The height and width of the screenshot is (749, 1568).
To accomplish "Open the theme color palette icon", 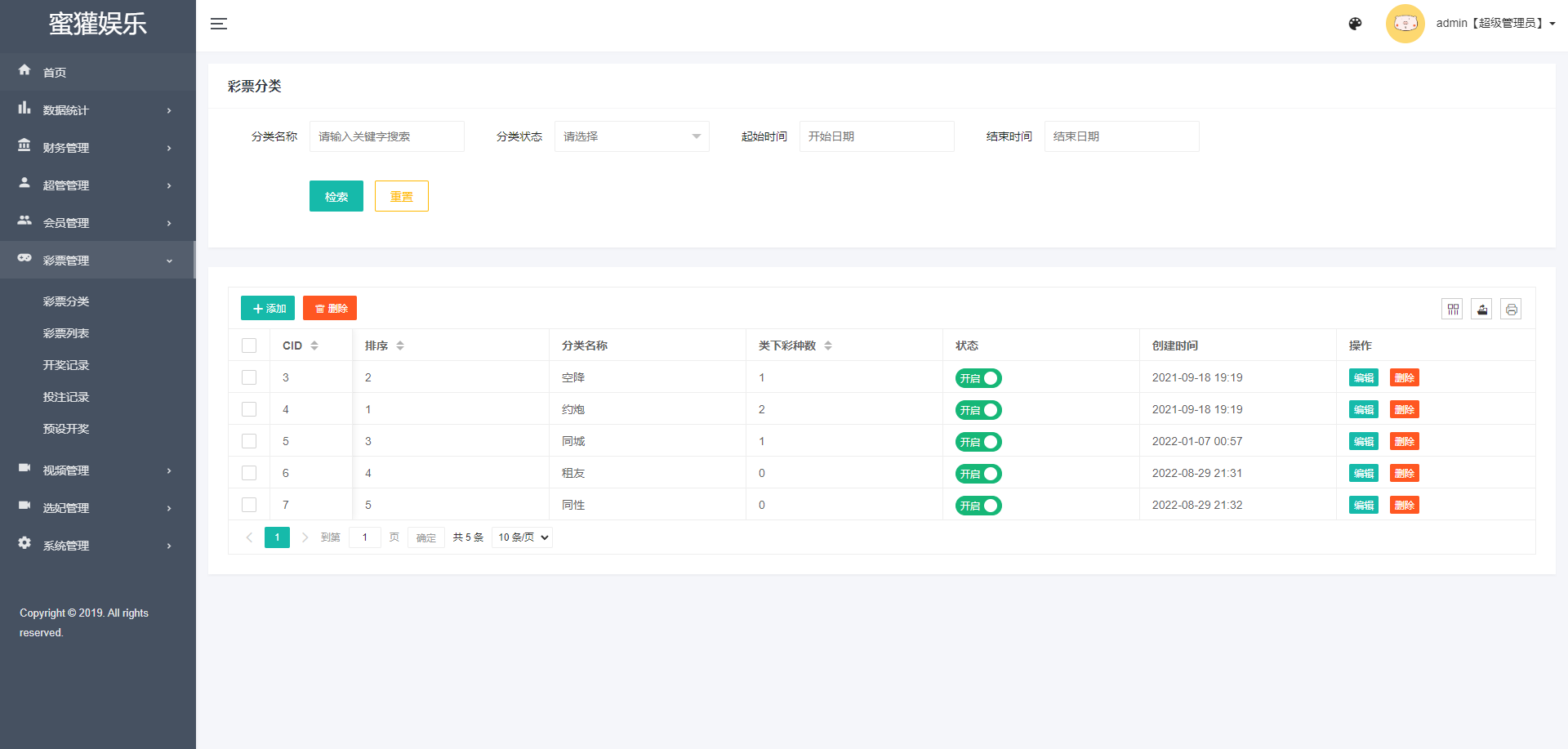I will click(x=1355, y=24).
